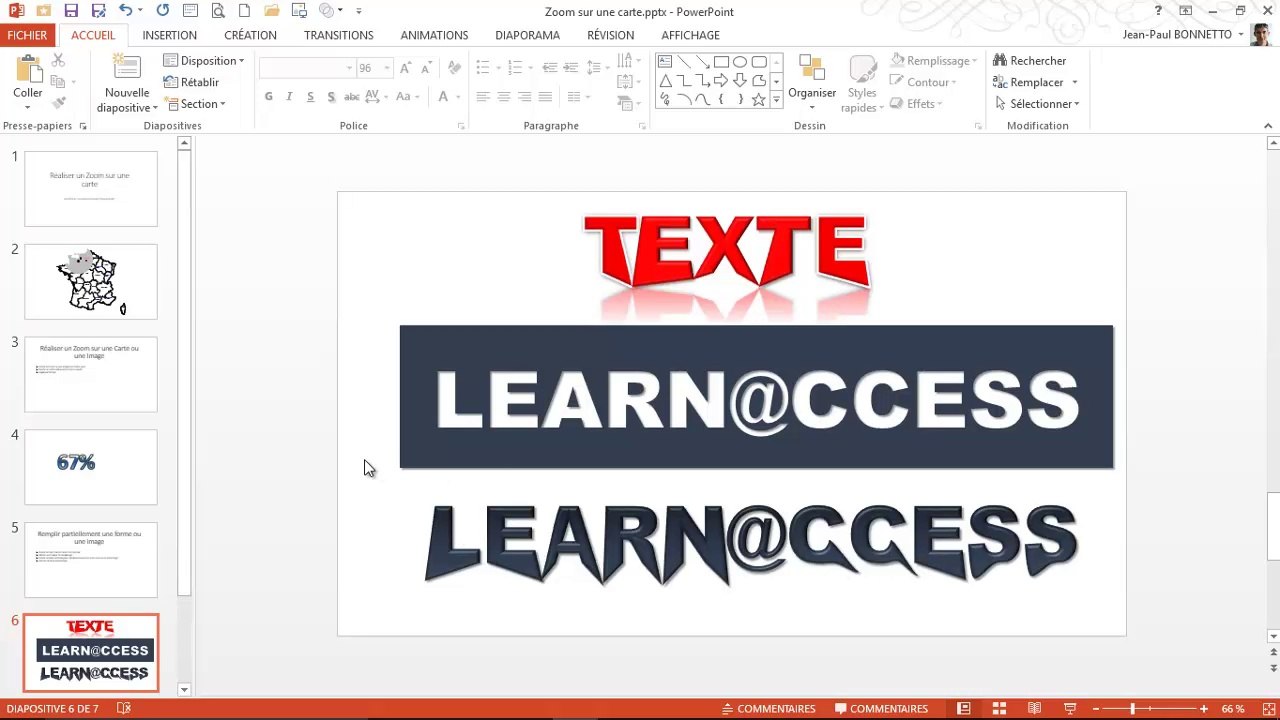Image resolution: width=1280 pixels, height=720 pixels.
Task: Open the FICHIER tab
Action: click(27, 35)
